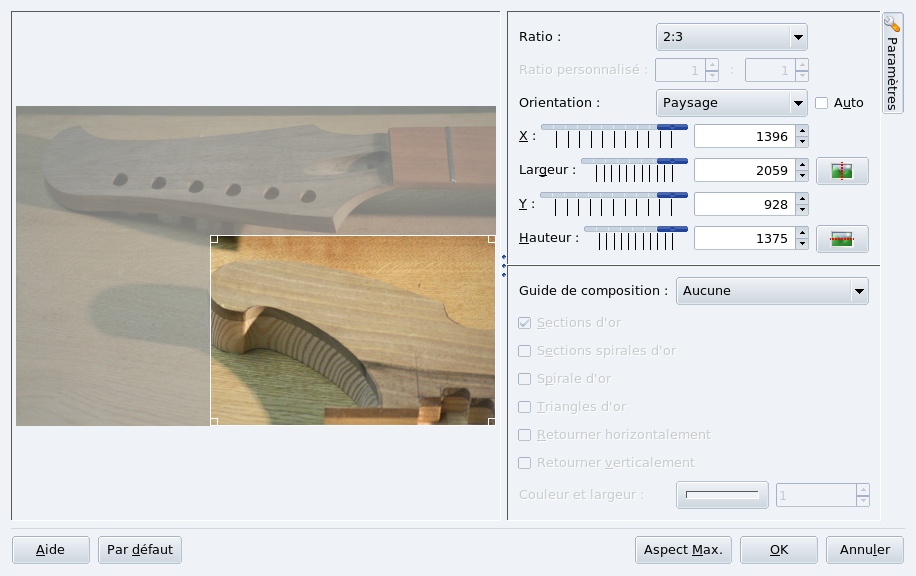The height and width of the screenshot is (576, 916).
Task: Click the top-right corner handle of crop selection
Action: 491,239
